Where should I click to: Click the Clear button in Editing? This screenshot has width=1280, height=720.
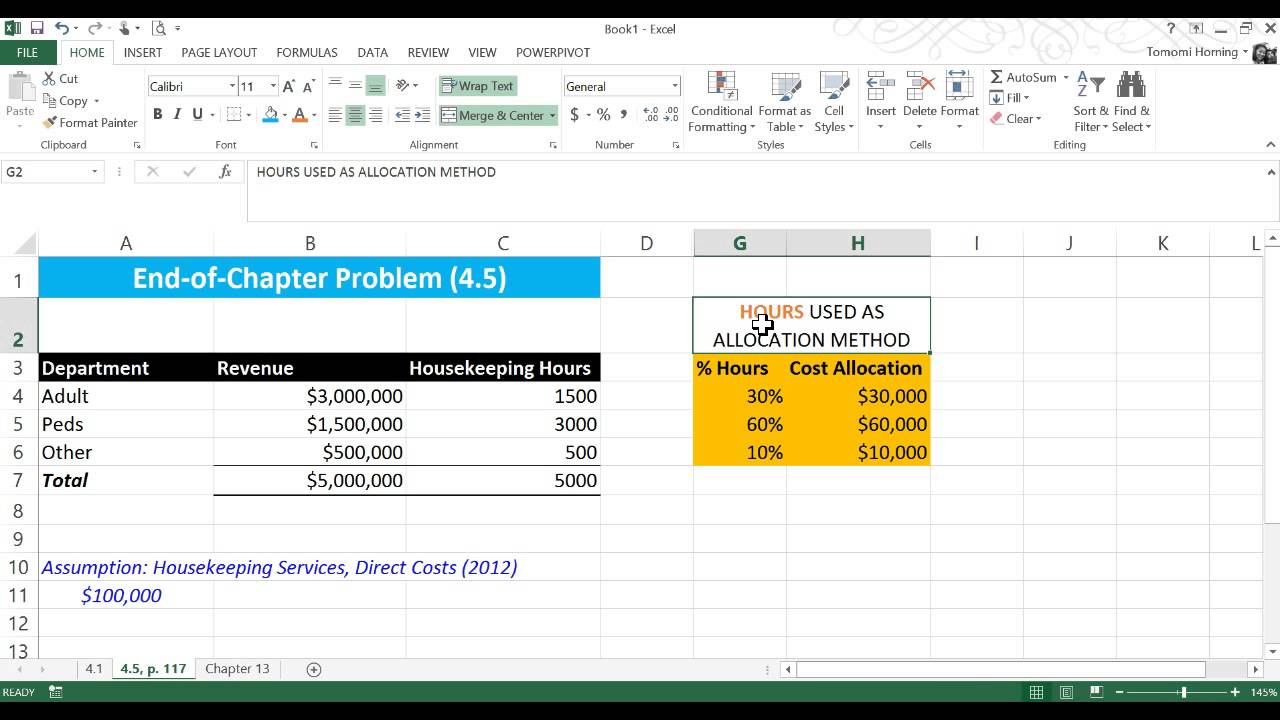coord(1016,119)
